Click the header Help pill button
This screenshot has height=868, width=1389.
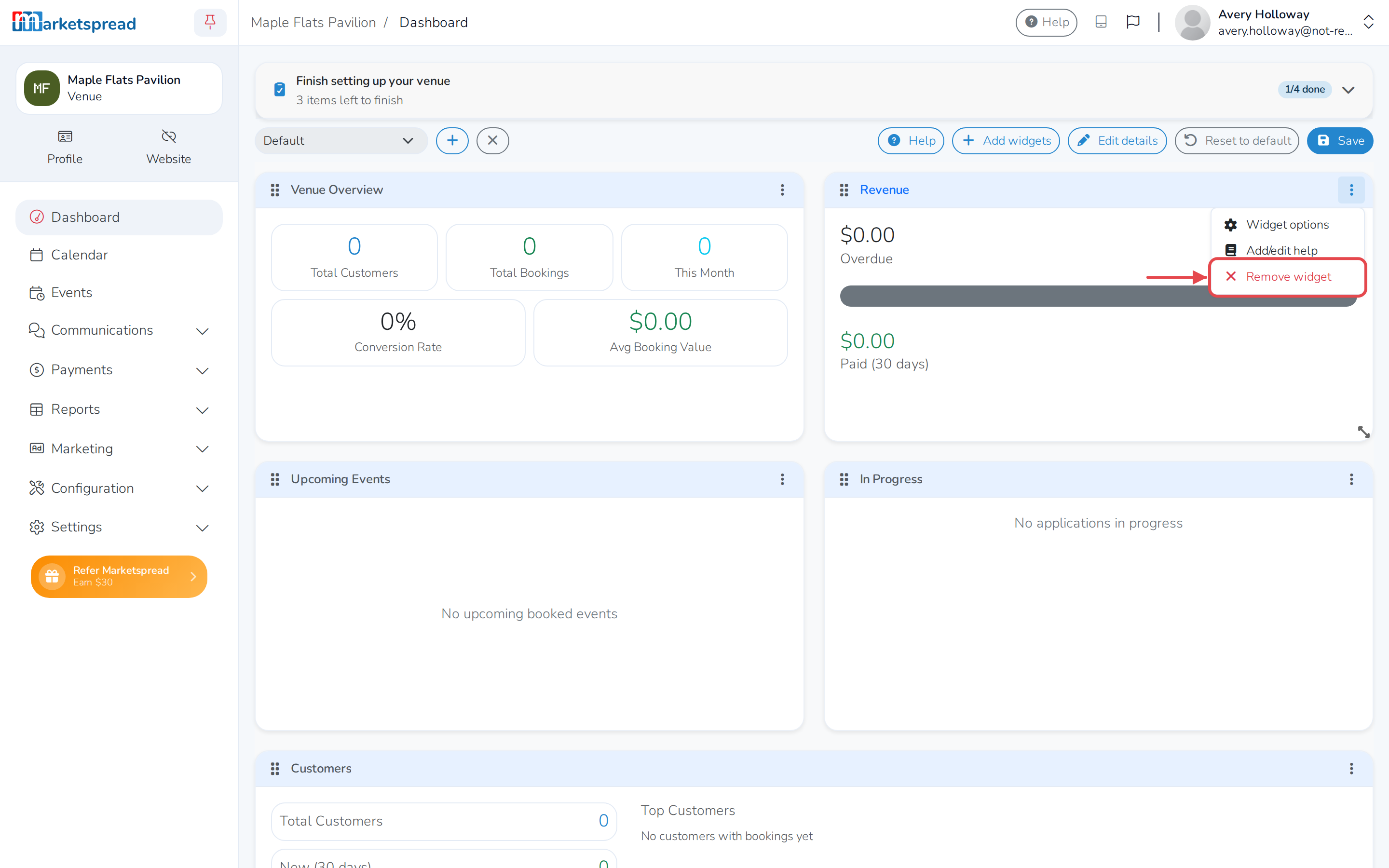(x=1046, y=22)
